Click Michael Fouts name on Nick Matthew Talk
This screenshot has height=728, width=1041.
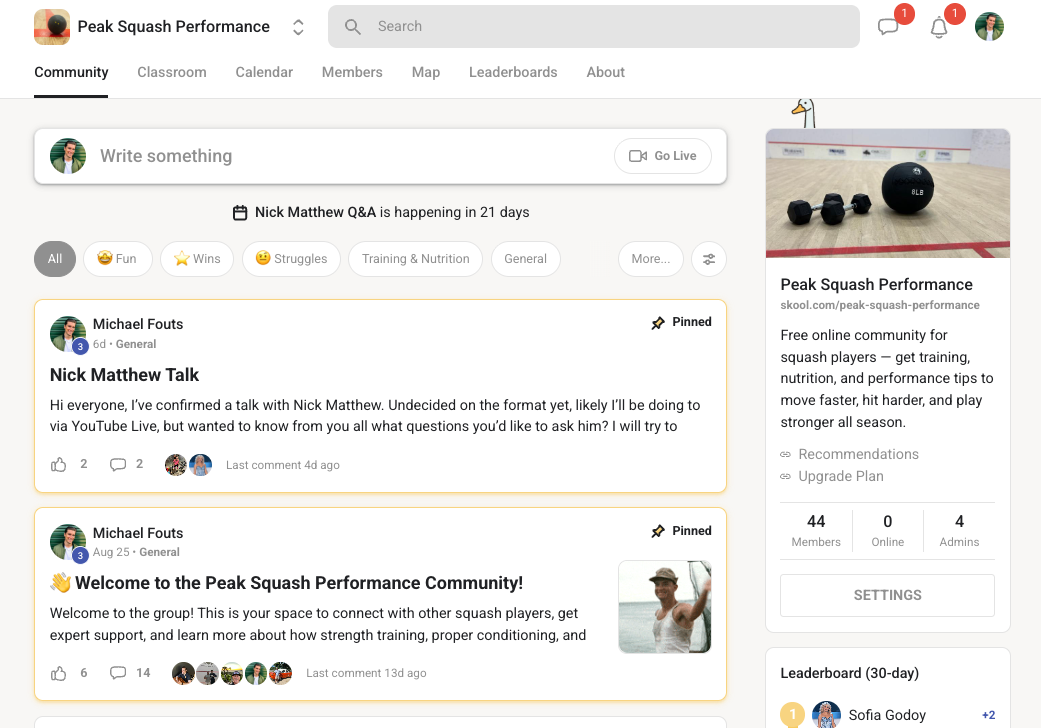138,324
